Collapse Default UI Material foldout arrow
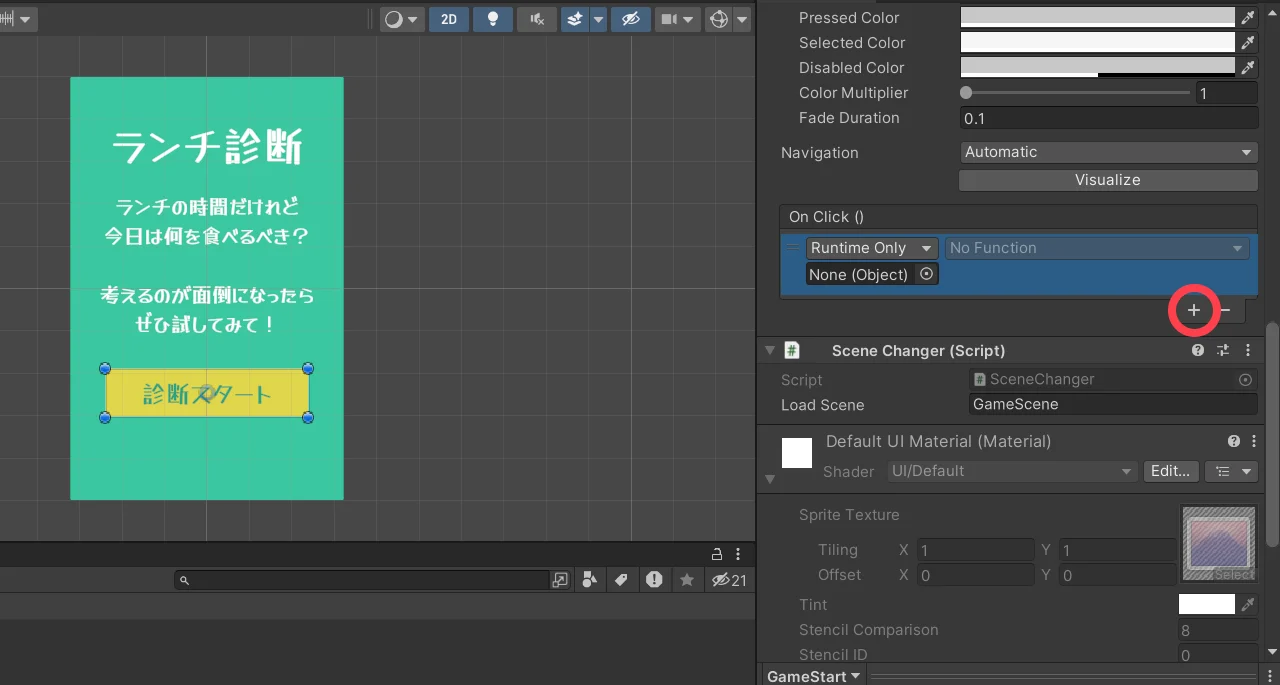 [769, 480]
